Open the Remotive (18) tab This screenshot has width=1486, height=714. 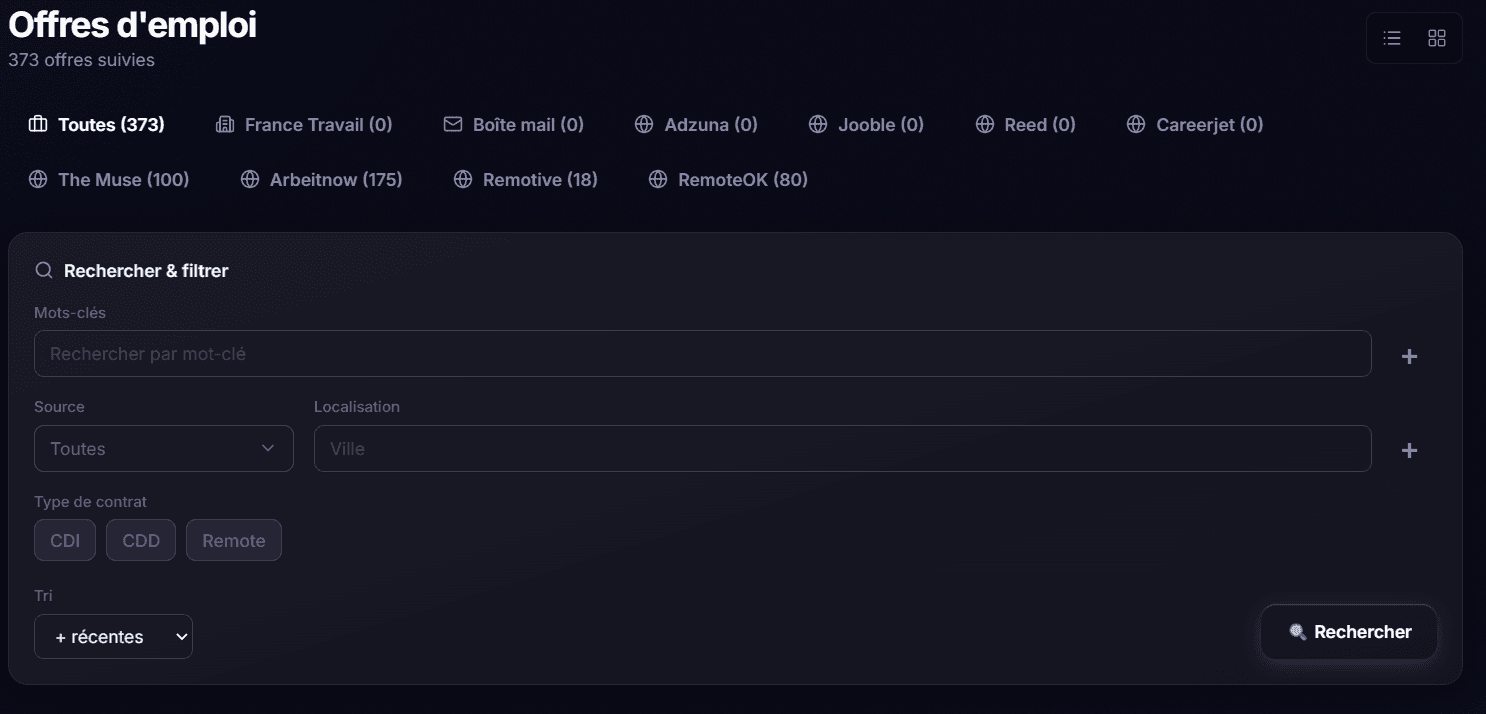pyautogui.click(x=526, y=179)
